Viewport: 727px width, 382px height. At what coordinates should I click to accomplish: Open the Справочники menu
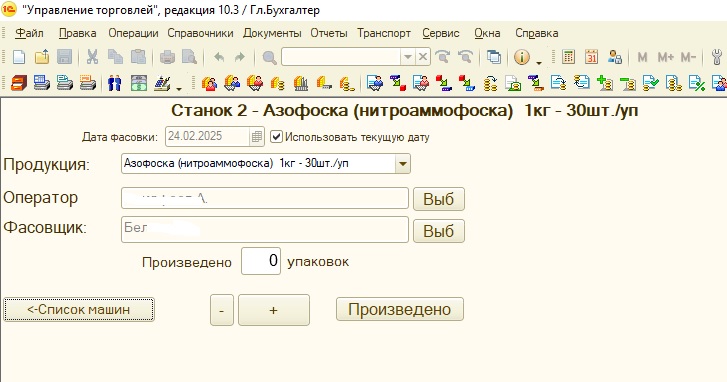click(x=200, y=33)
